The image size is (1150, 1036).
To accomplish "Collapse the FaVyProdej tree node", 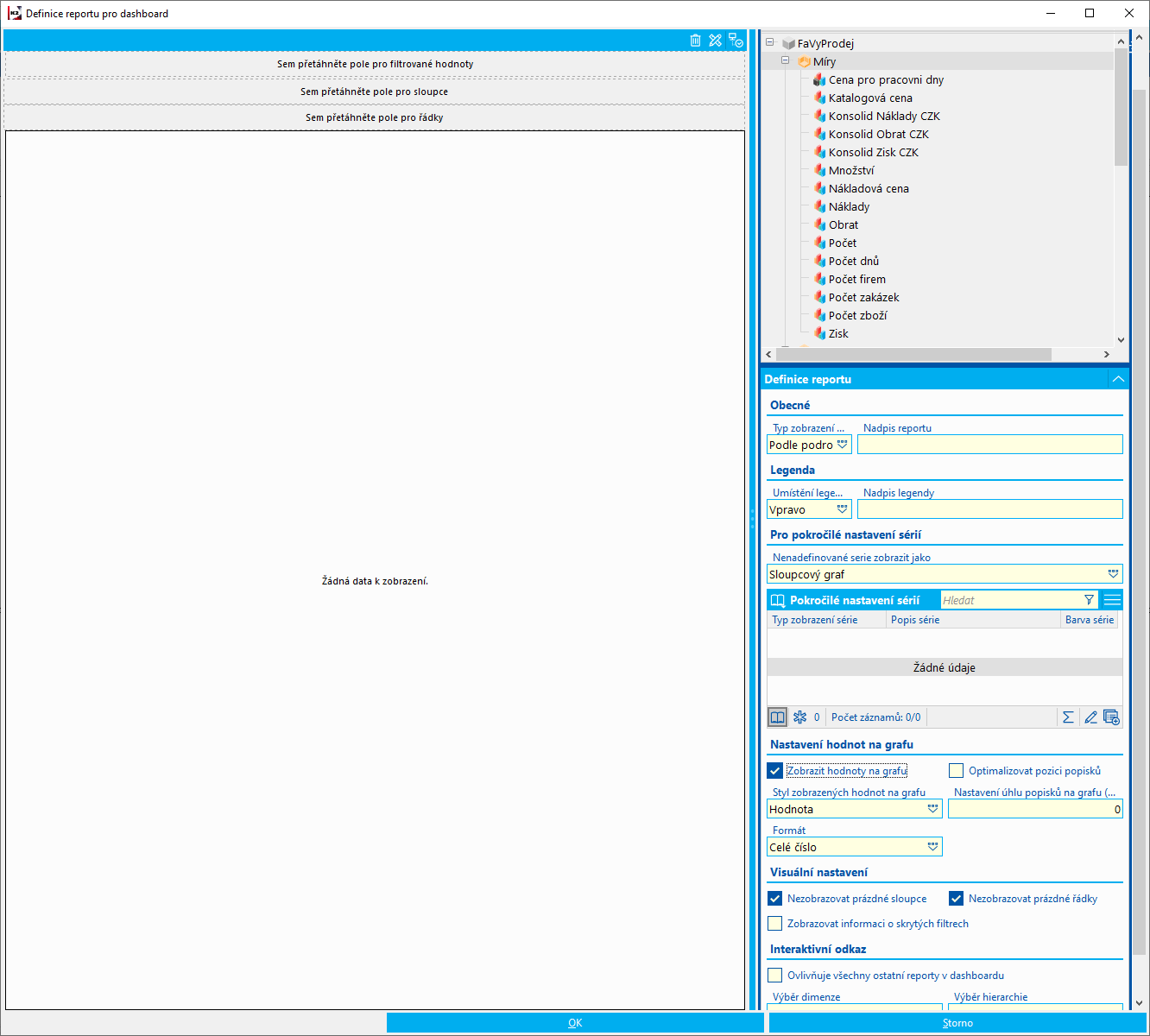I will 769,42.
